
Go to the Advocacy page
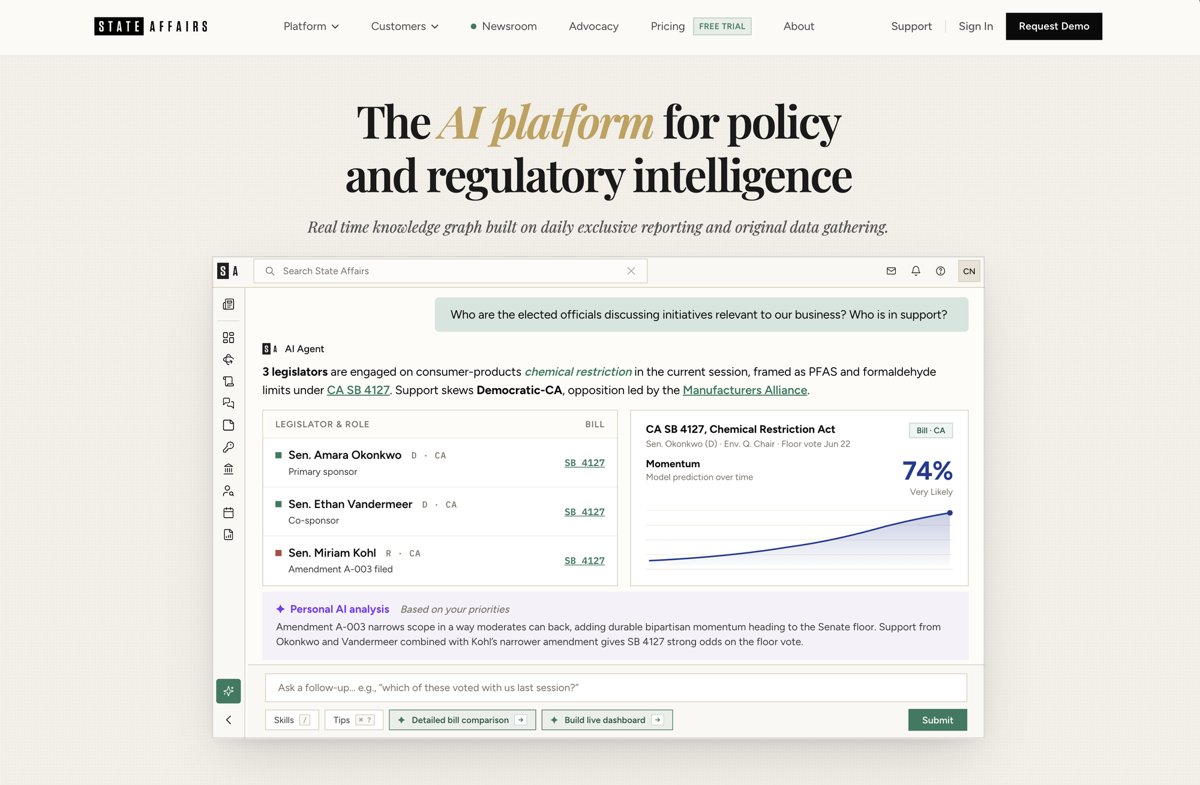pyautogui.click(x=594, y=26)
